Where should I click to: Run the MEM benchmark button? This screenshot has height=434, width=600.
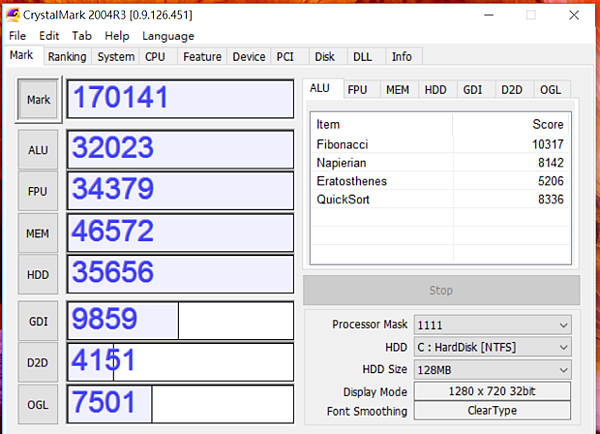(x=38, y=233)
